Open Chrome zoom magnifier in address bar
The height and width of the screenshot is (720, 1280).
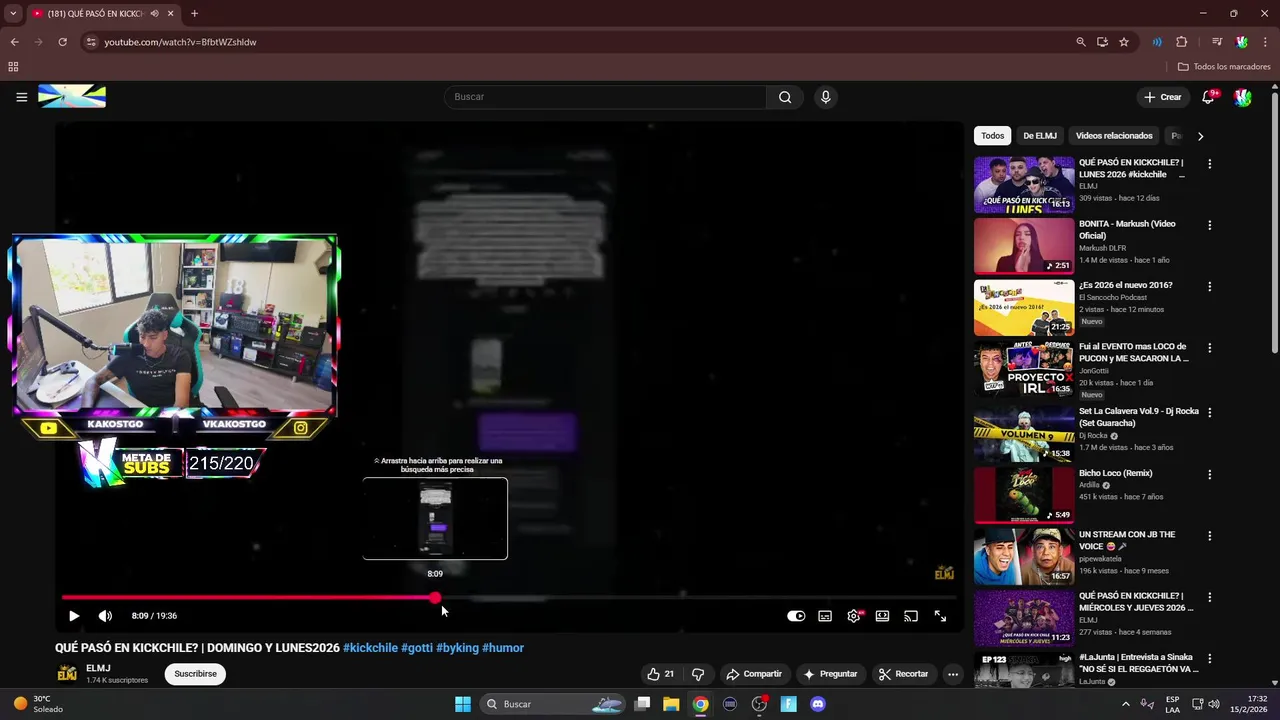pos(1081,42)
